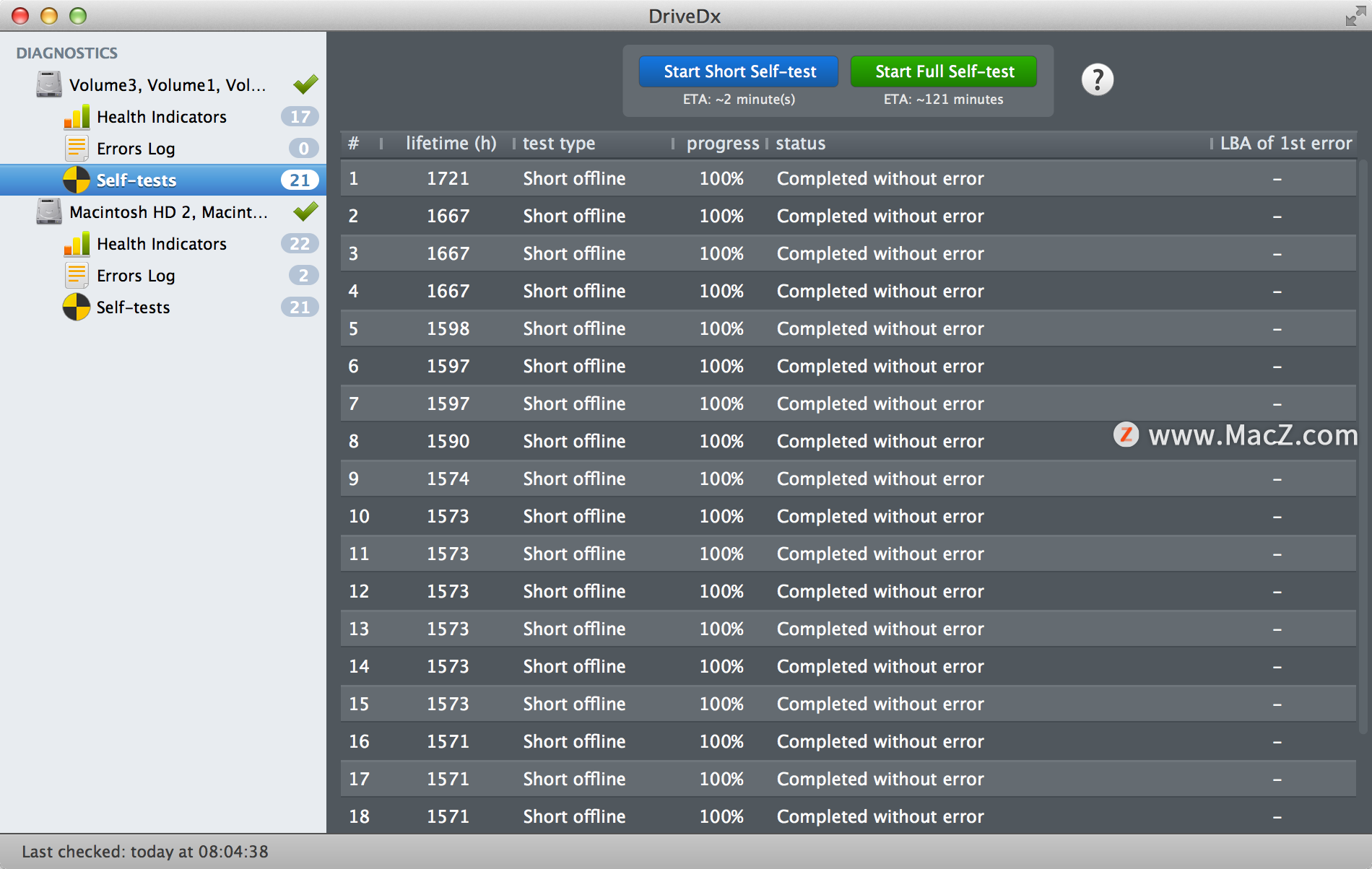Click ETA ~2 minute(s) label
Viewport: 1372px width, 869px height.
tap(739, 99)
